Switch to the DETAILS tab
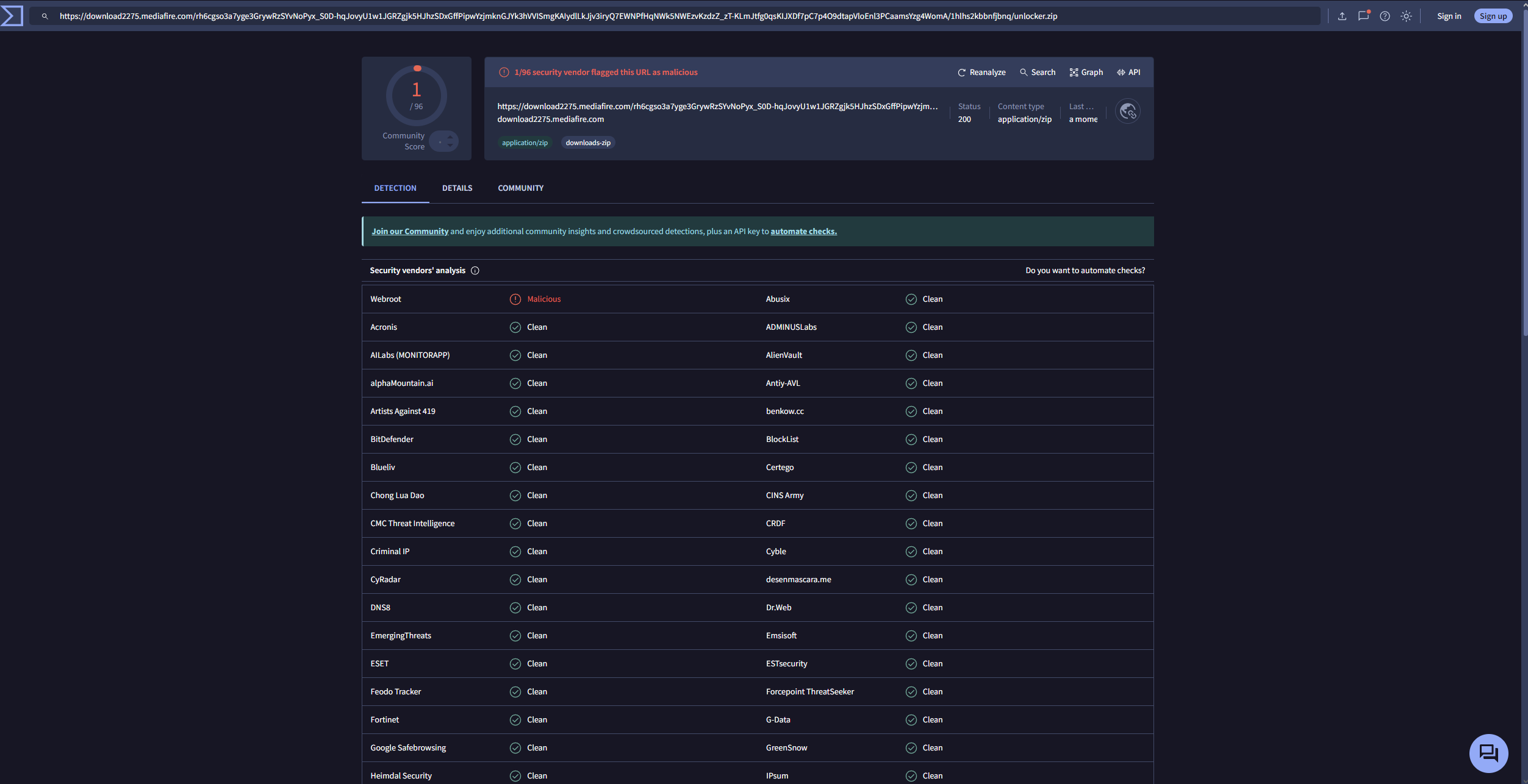1528x784 pixels. [457, 188]
